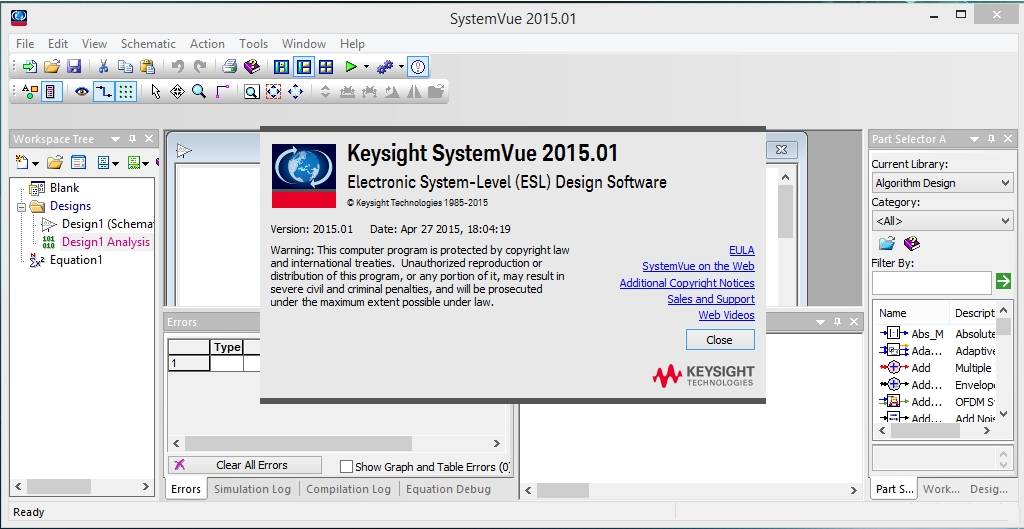
Task: Open the Sales and Support link
Action: [x=711, y=299]
